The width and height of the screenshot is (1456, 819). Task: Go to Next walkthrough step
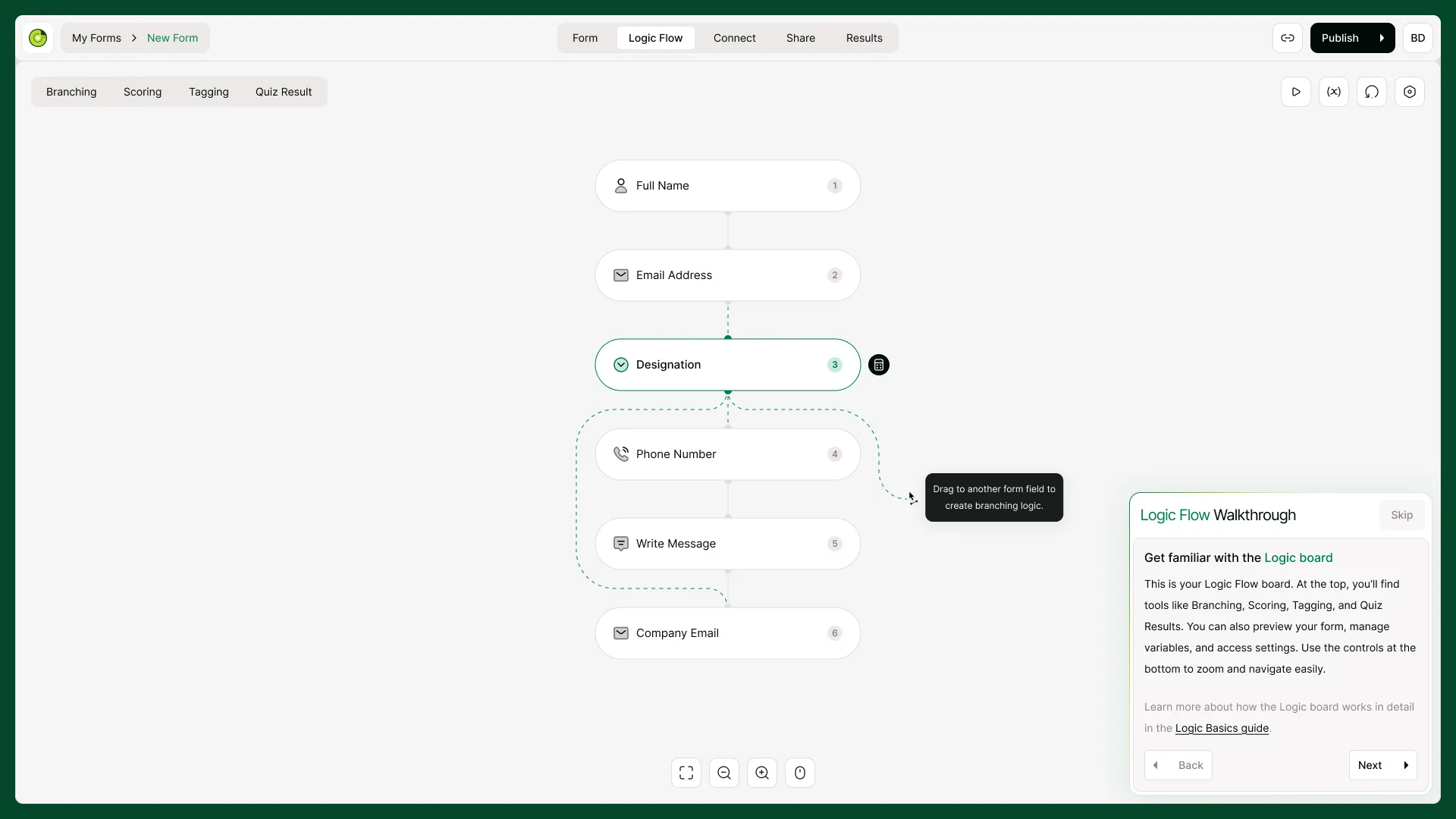pos(1383,765)
